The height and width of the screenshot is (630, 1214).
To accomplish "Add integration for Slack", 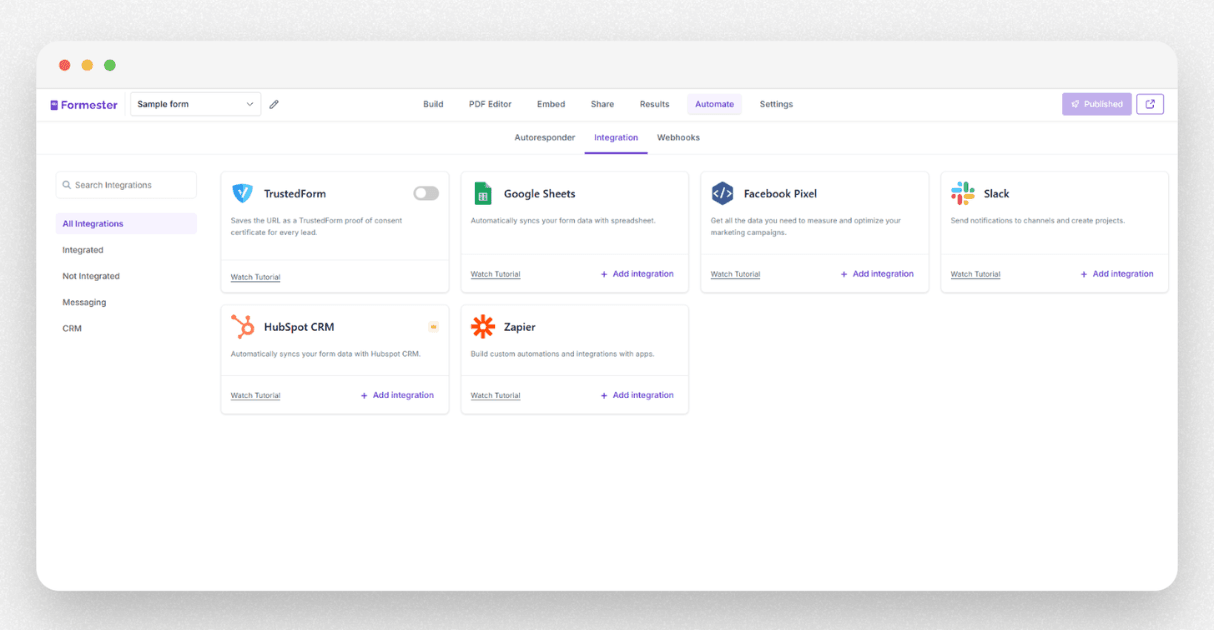I will tap(1117, 274).
